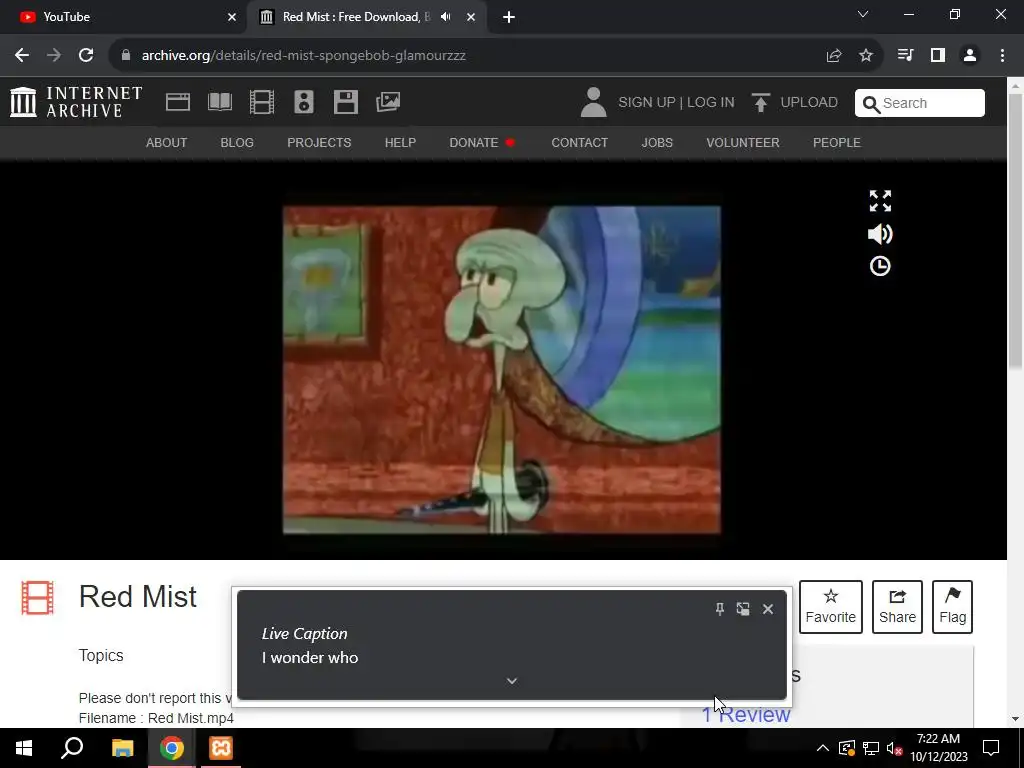Open the Windows Start menu
Image resolution: width=1024 pixels, height=768 pixels.
(x=24, y=748)
